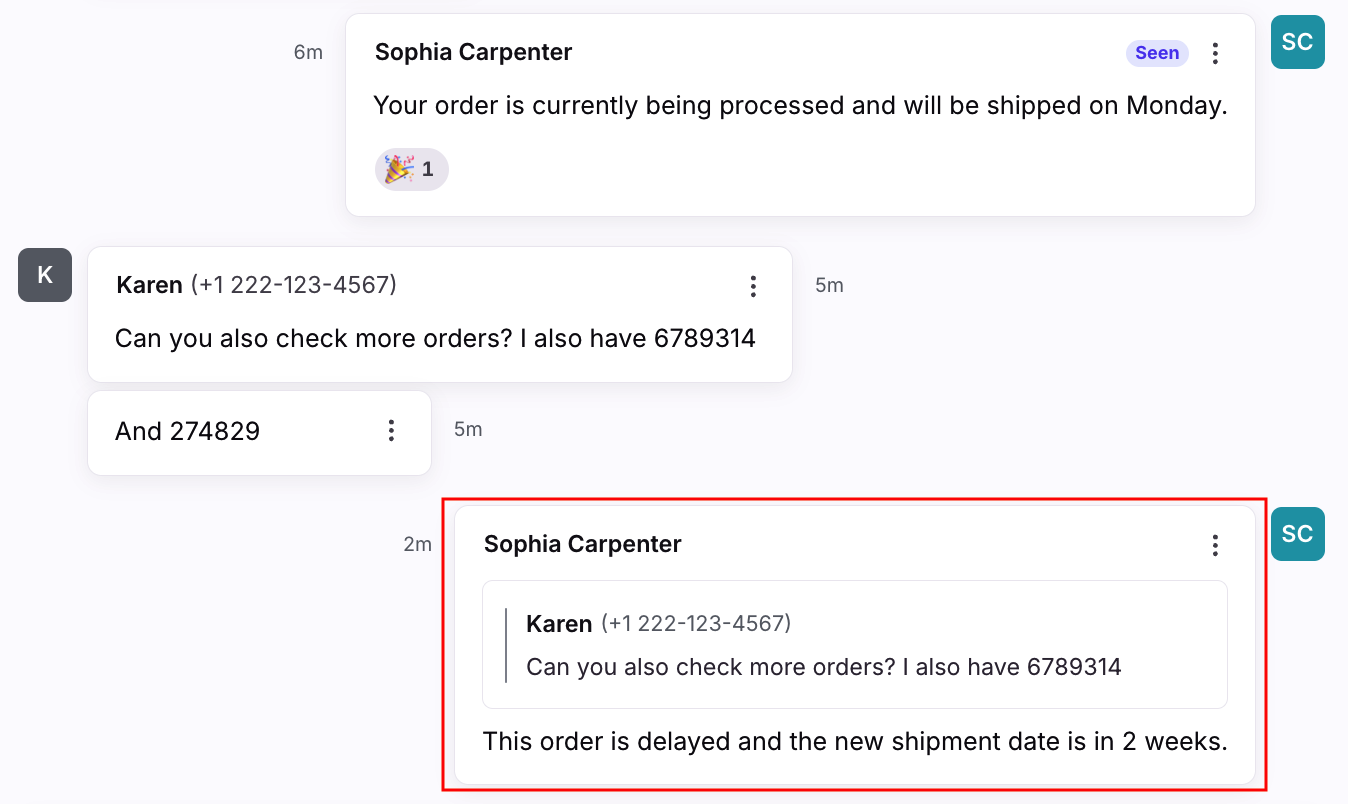
Task: Click the 6m timestamp
Action: click(x=308, y=52)
